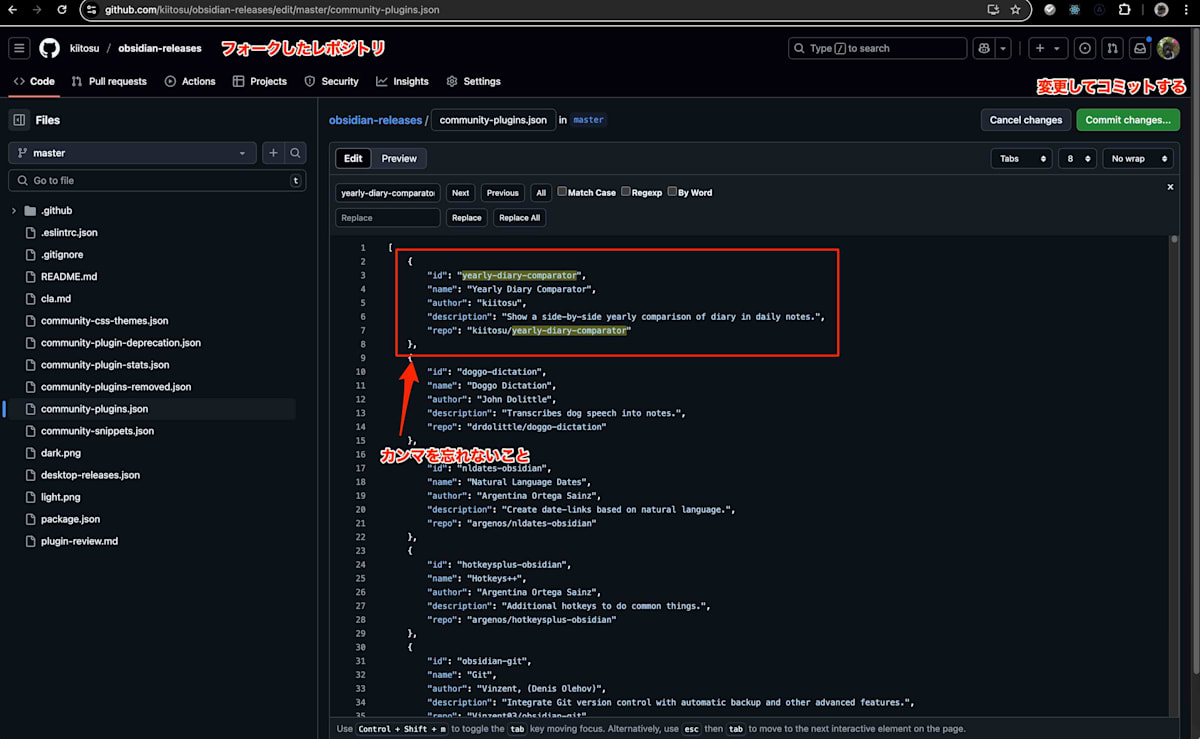
Task: Open GitHub Copilot chat icon
Action: 984,48
